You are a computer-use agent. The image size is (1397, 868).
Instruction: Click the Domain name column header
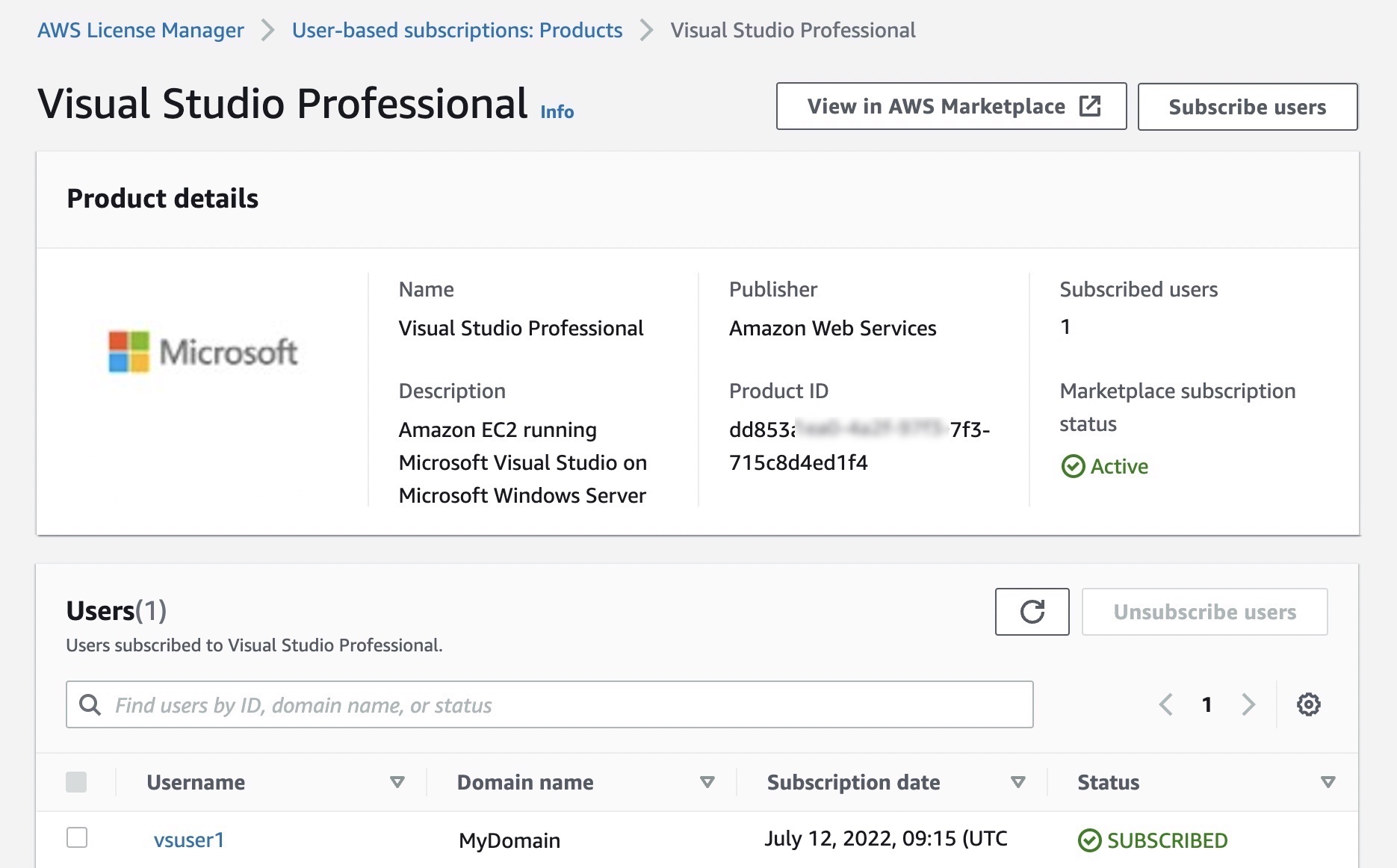click(525, 782)
